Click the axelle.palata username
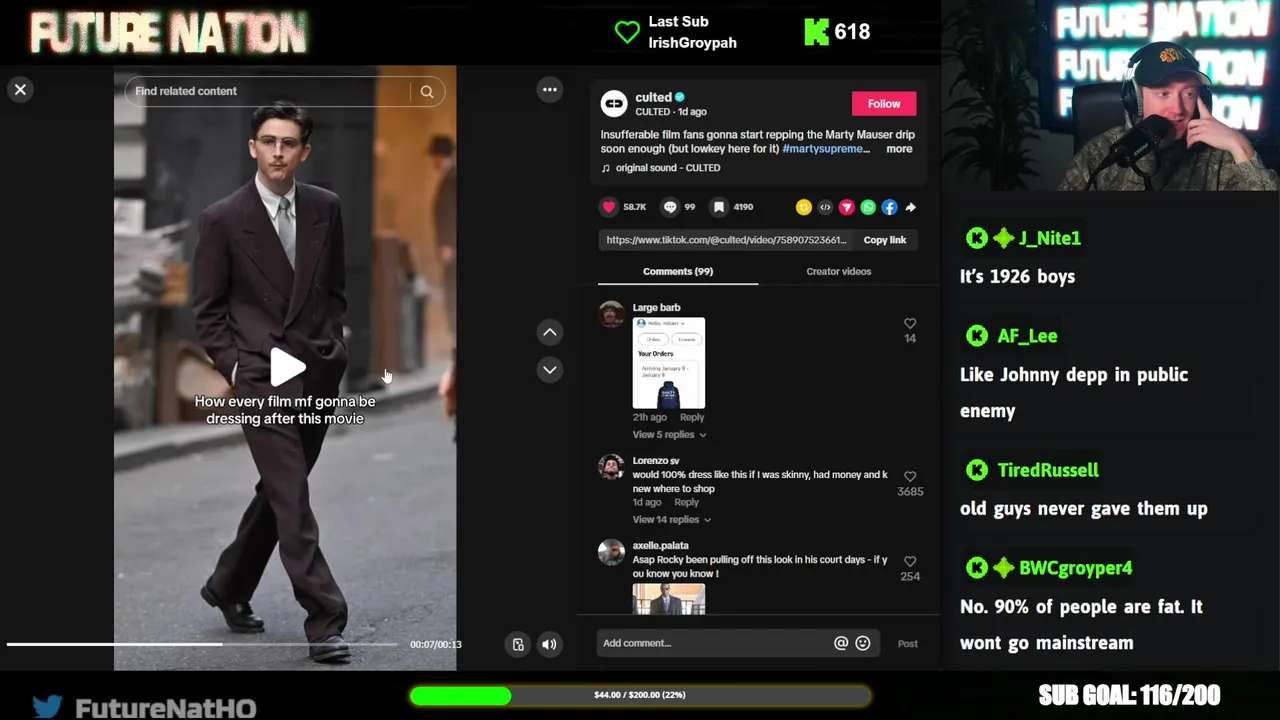1280x720 pixels. (x=660, y=546)
